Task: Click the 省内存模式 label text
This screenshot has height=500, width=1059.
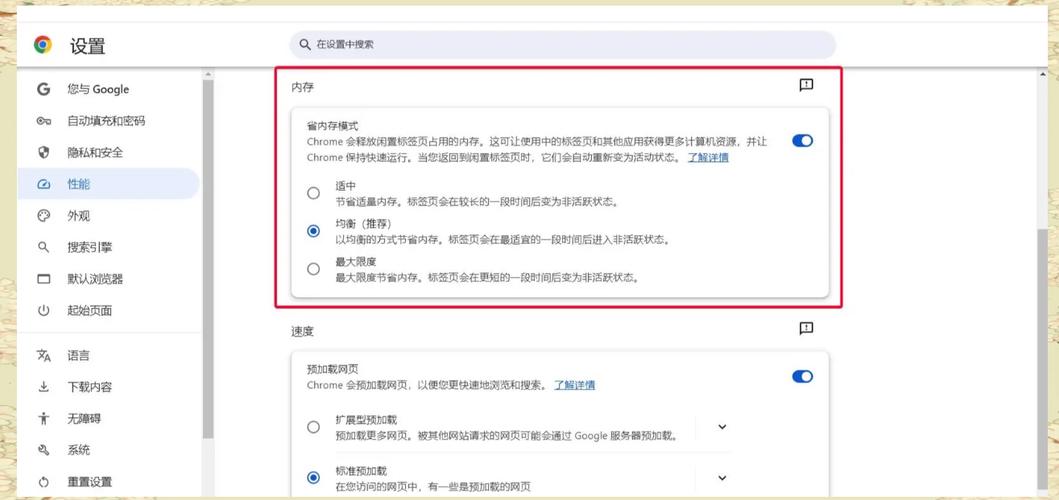Action: pos(332,126)
